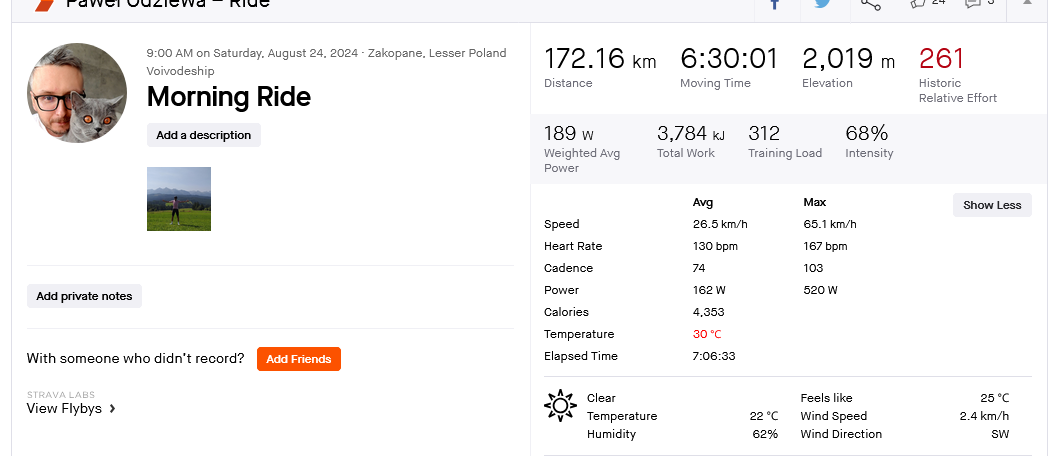Viewport: 1051px width, 456px height.
Task: Click the clear weather sun icon
Action: [560, 405]
